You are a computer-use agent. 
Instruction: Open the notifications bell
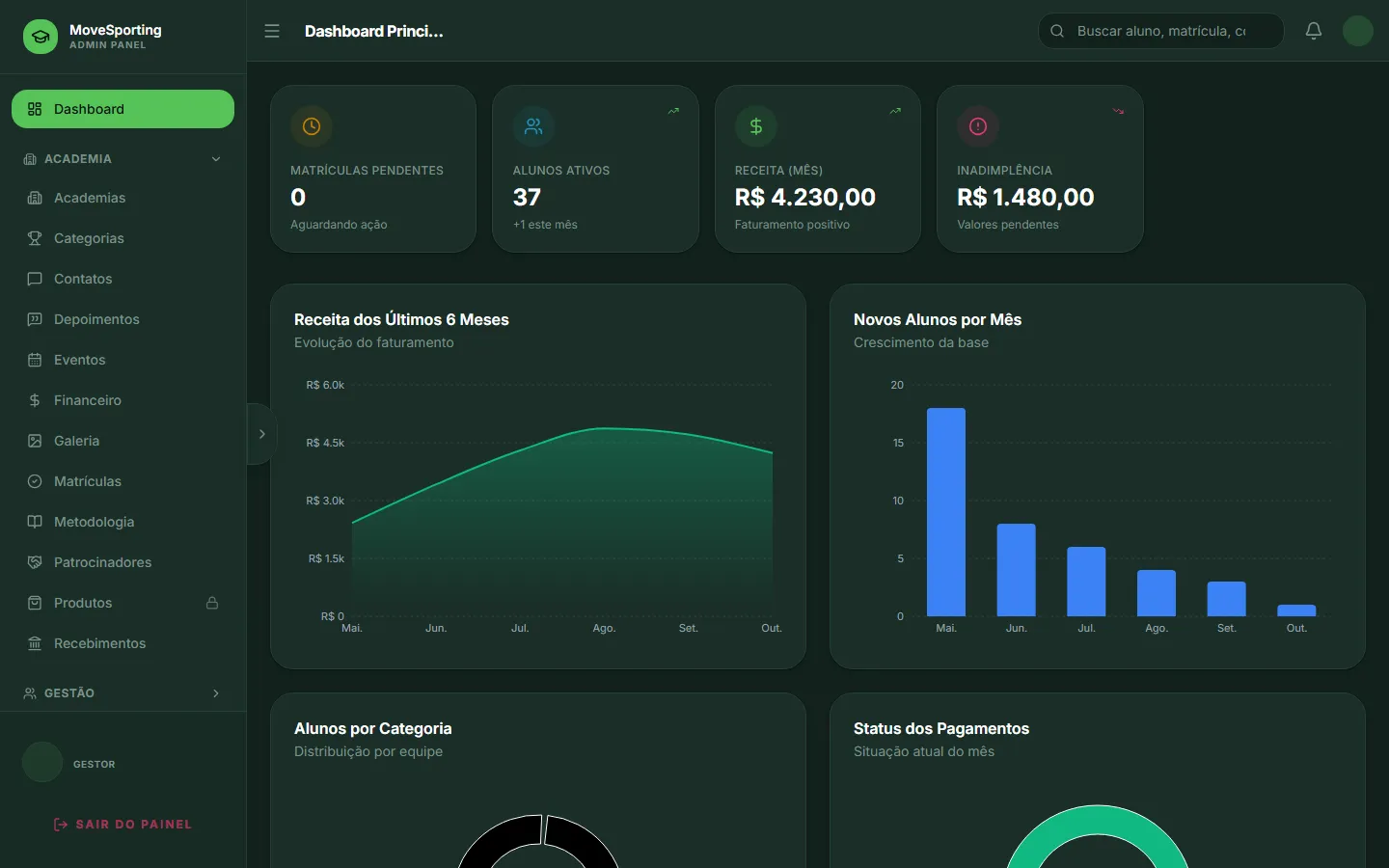pos(1314,31)
